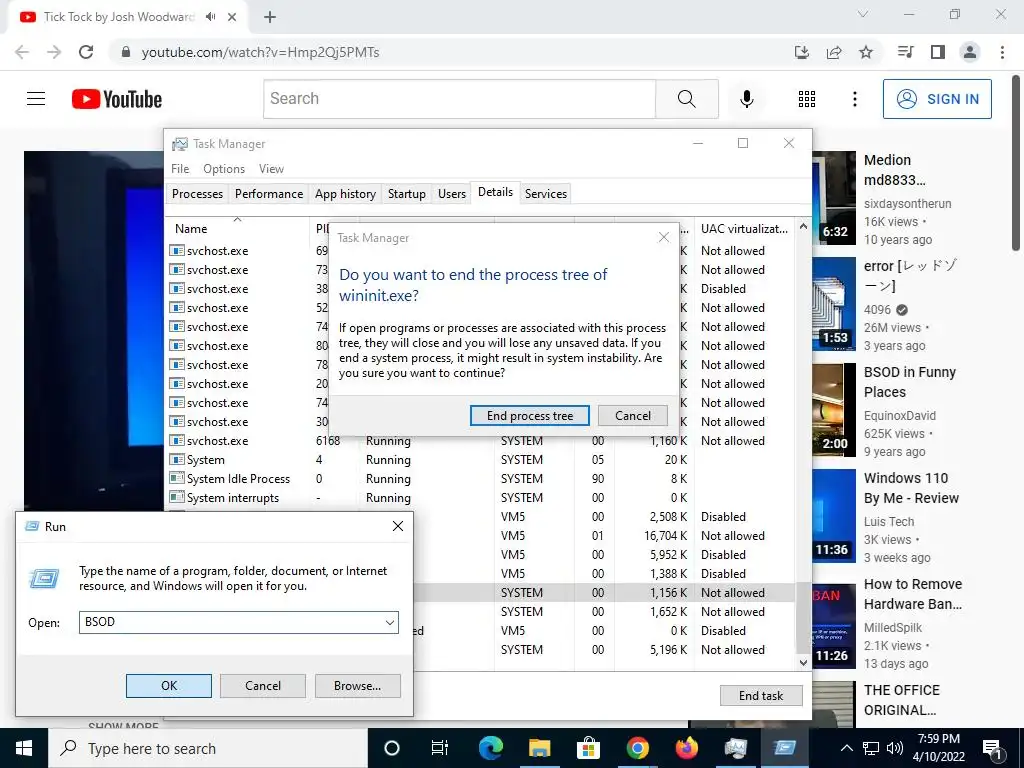Click Task Manager scrollbar up arrow
This screenshot has height=768, width=1024.
pos(803,227)
